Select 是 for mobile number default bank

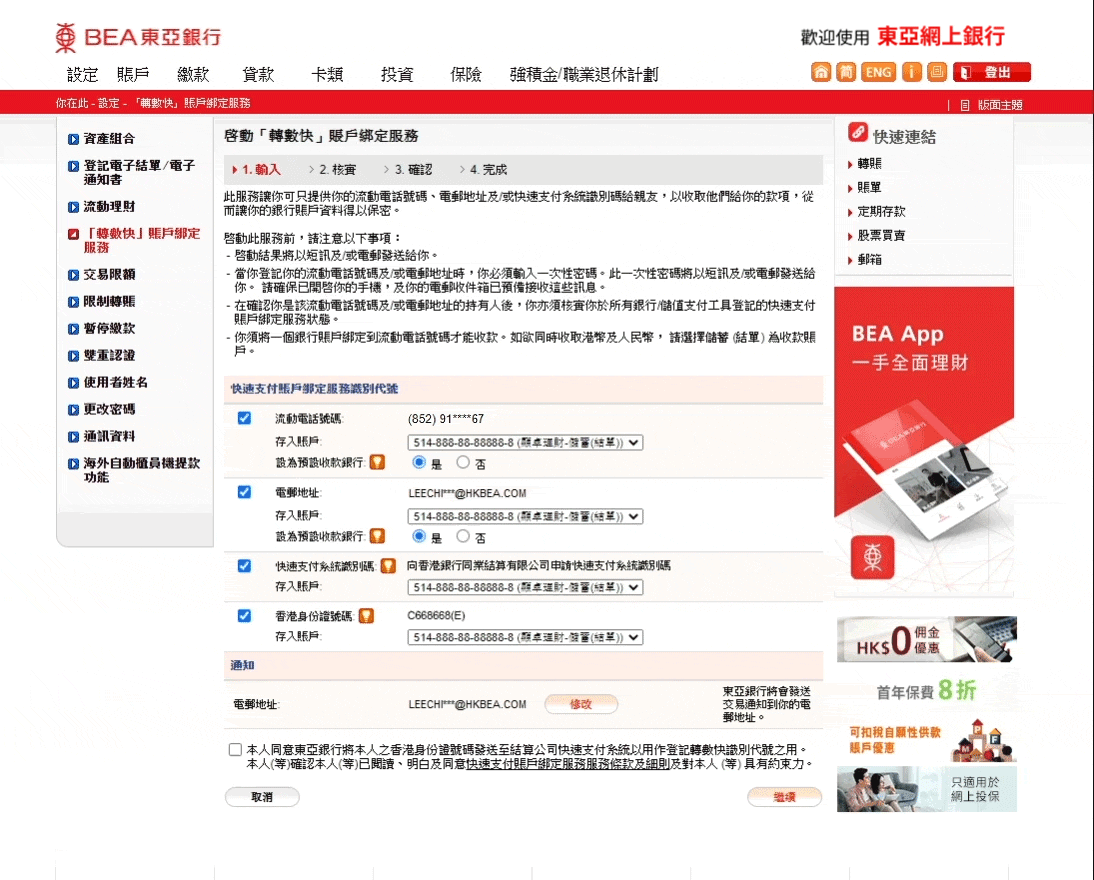[419, 462]
